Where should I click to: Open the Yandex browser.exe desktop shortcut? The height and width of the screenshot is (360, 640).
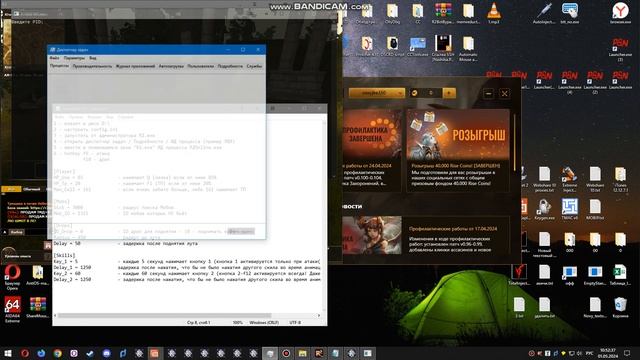click(620, 13)
